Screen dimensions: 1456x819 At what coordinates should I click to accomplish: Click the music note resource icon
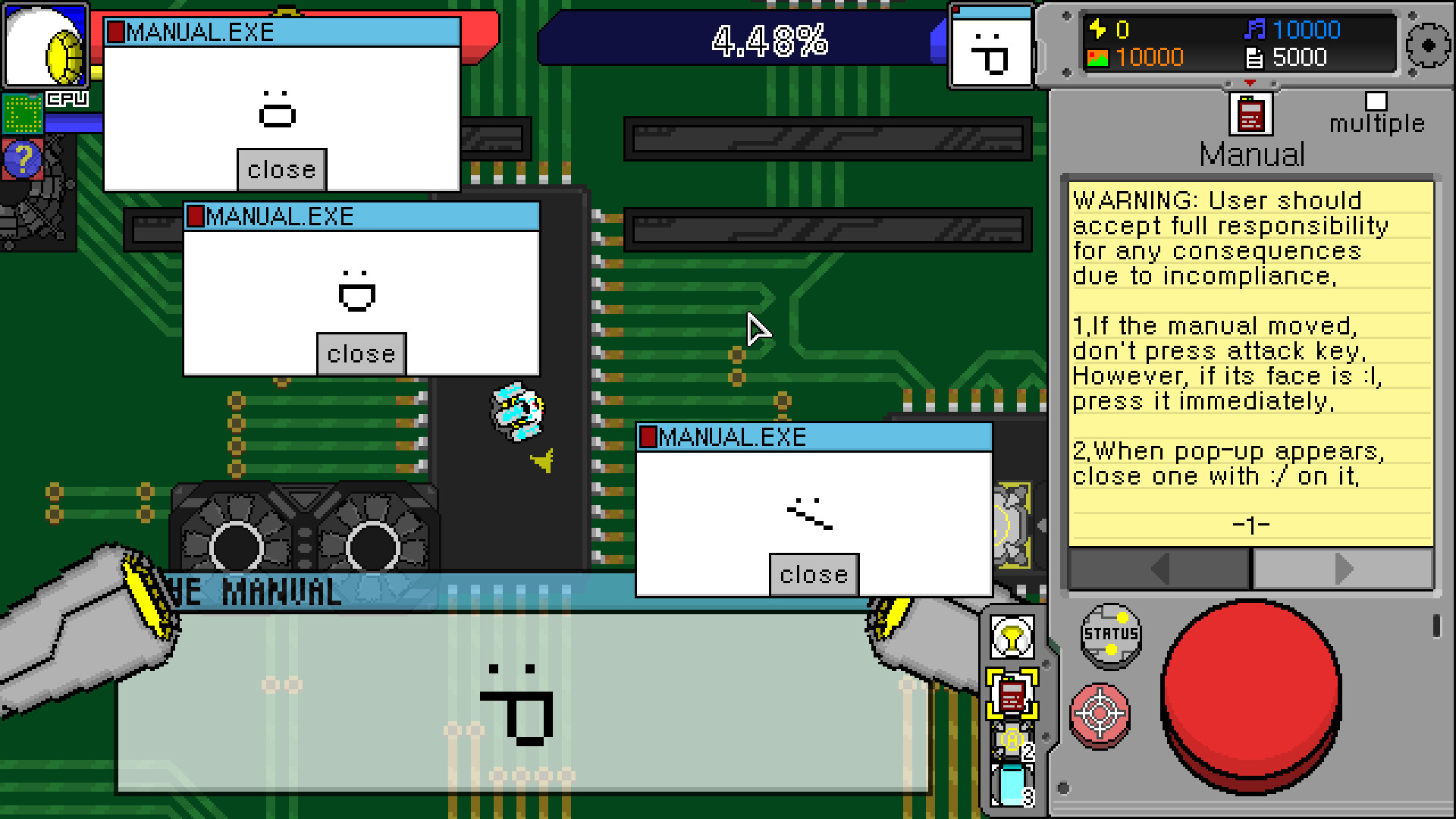tap(1256, 30)
